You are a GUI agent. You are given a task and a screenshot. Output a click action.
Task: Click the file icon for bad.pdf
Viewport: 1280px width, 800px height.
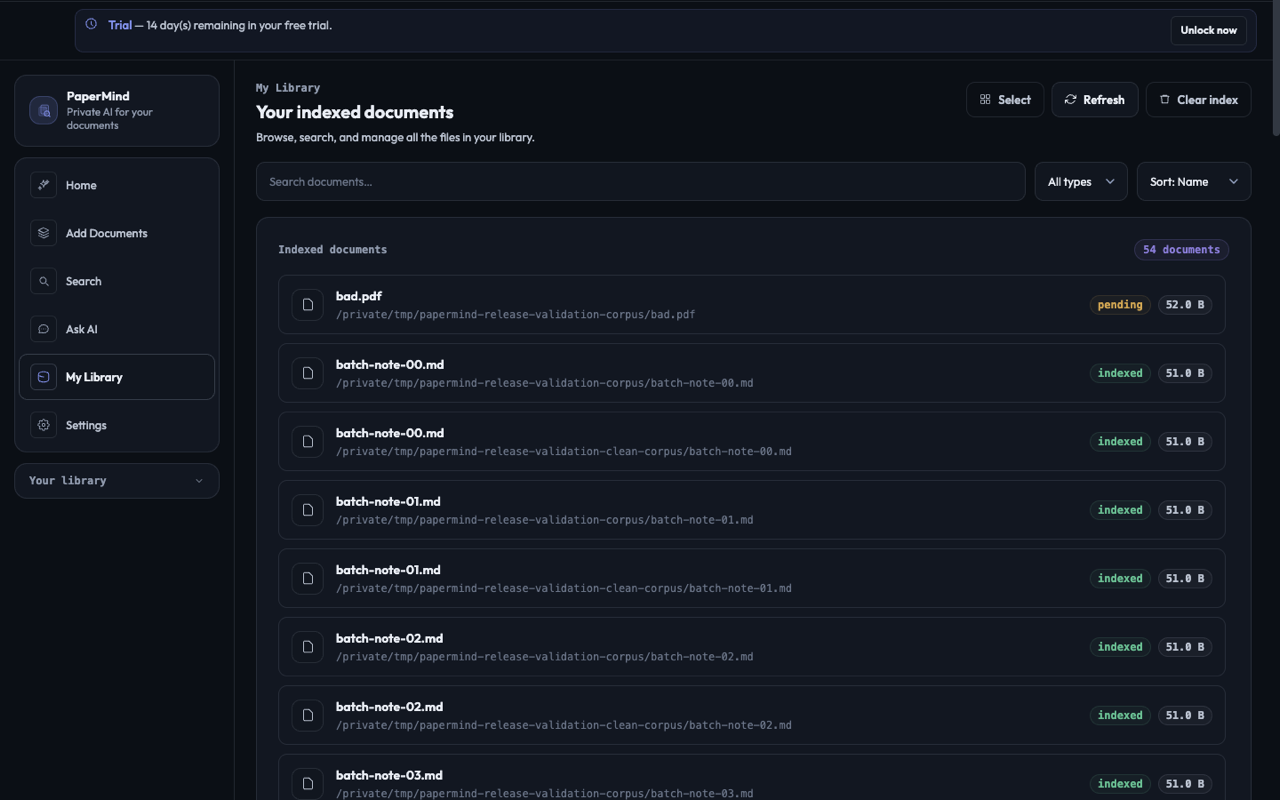point(308,305)
